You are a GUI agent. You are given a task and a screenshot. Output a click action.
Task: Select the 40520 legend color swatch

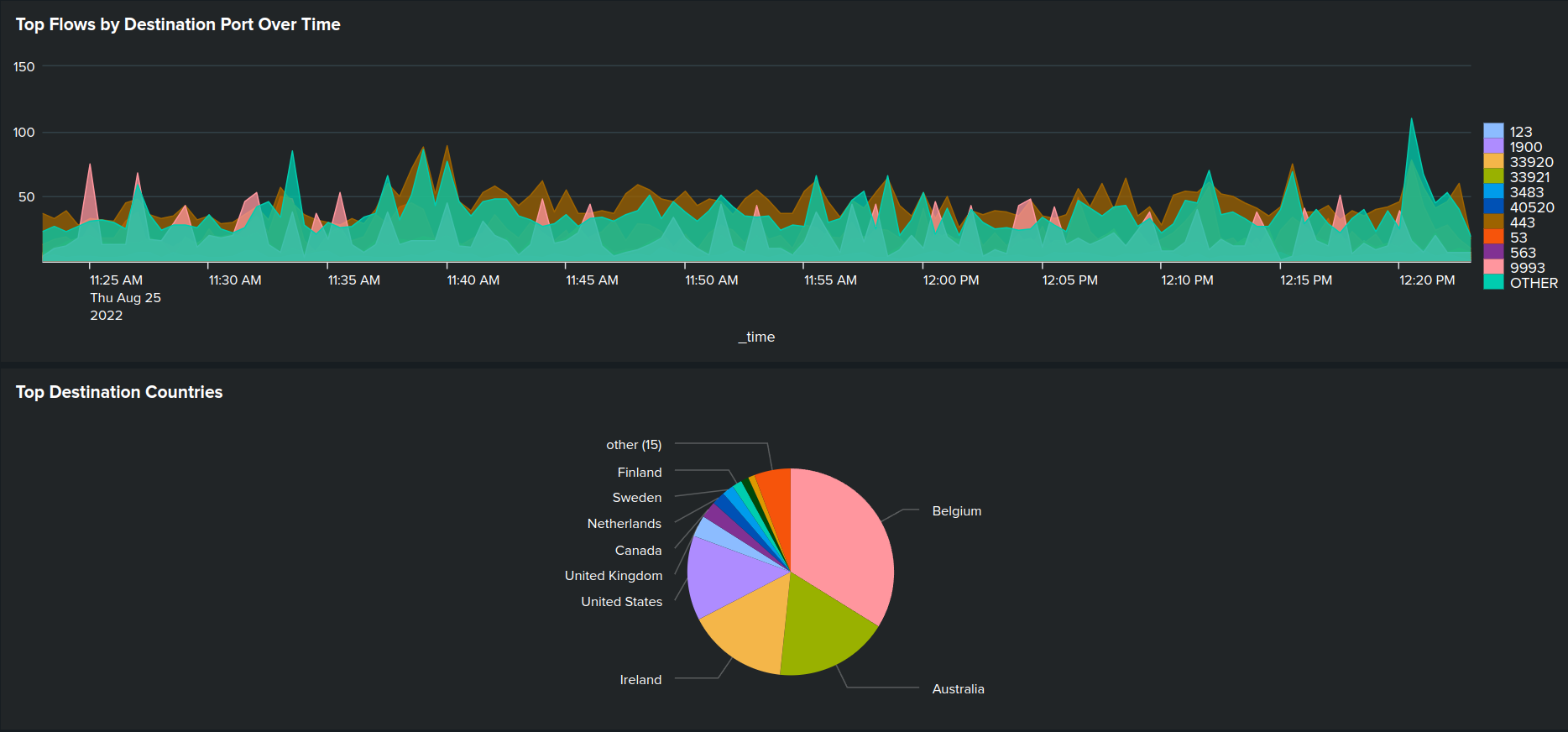1493,207
